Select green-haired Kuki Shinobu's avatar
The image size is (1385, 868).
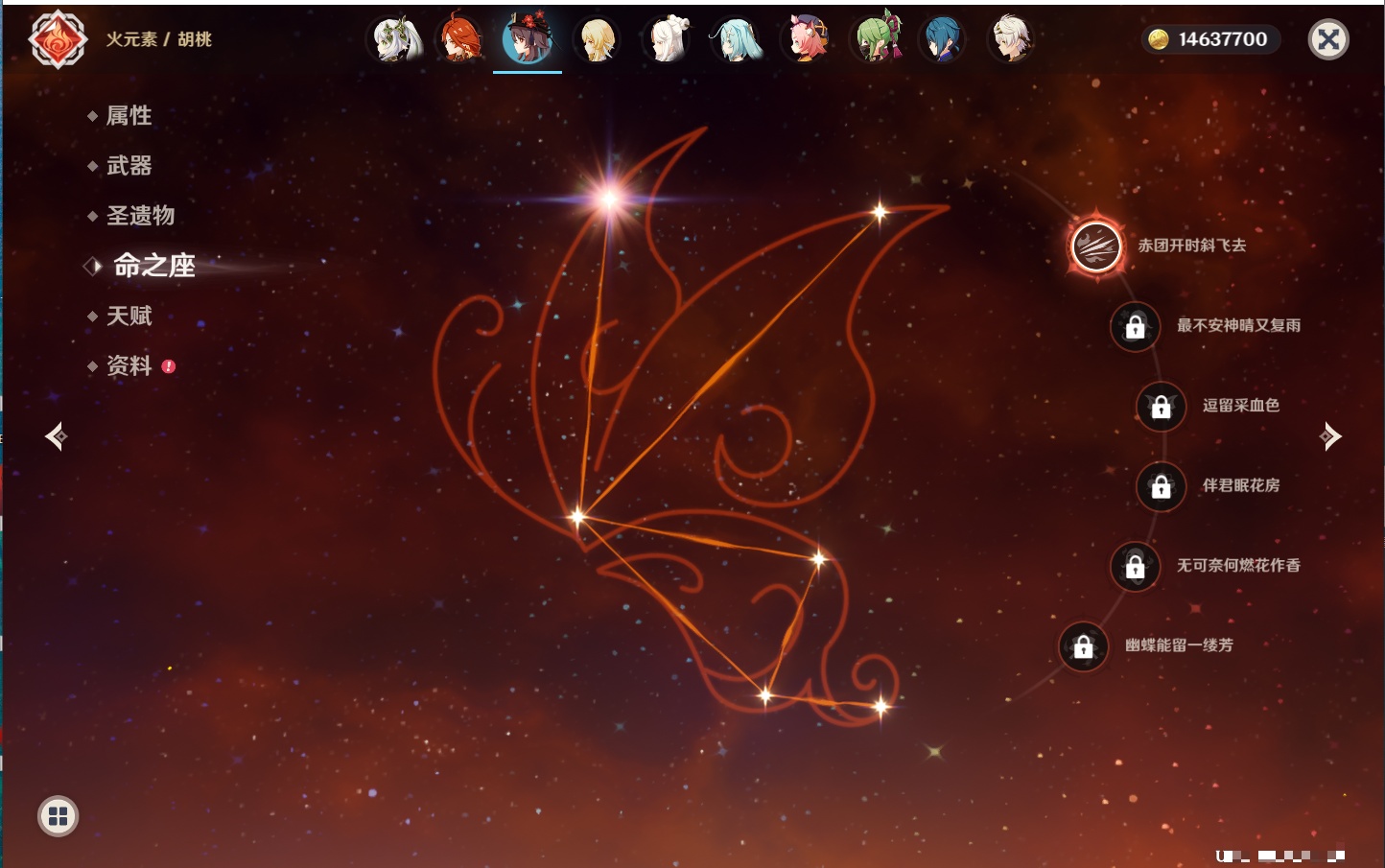(x=877, y=40)
